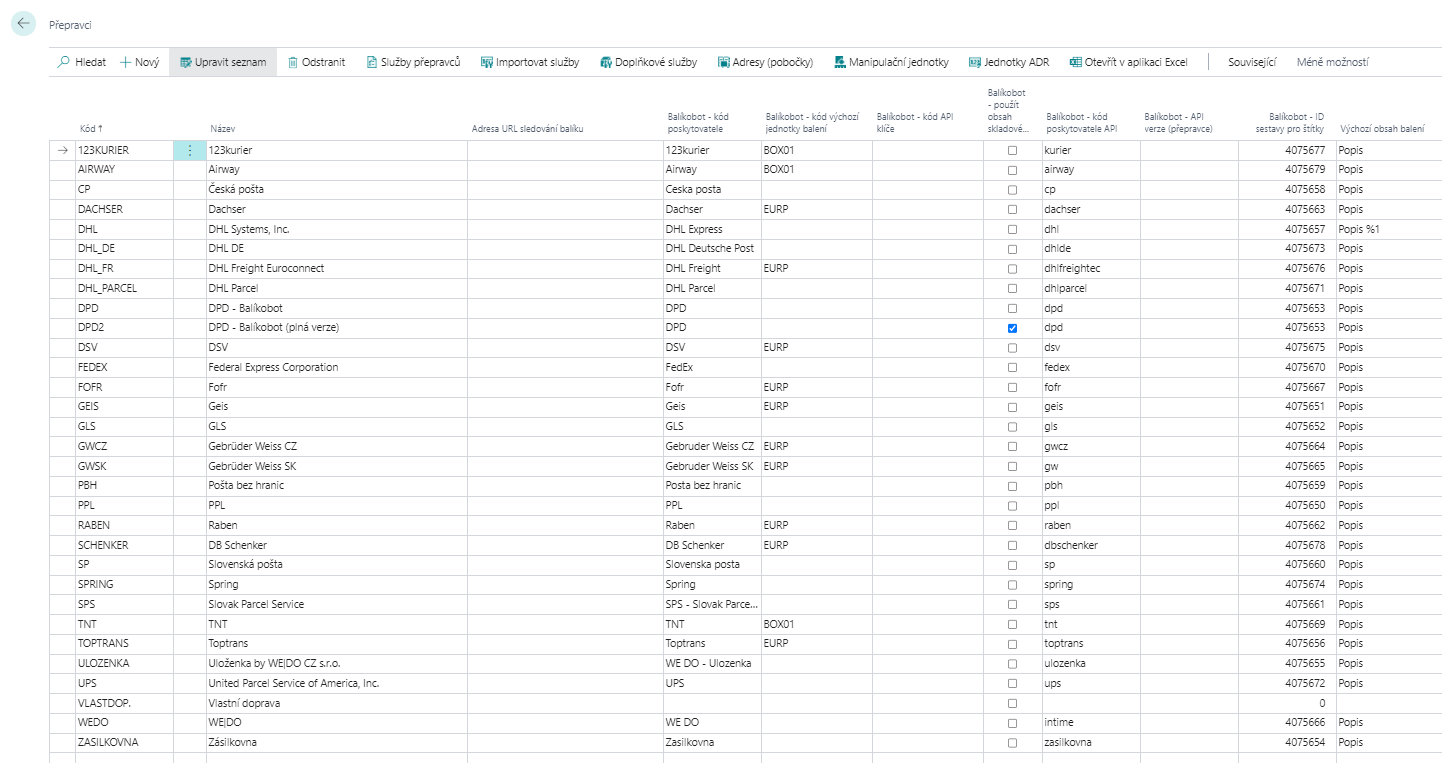Screen dimensions: 1442x763
Task: Click the Odstranit trash icon
Action: [293, 62]
